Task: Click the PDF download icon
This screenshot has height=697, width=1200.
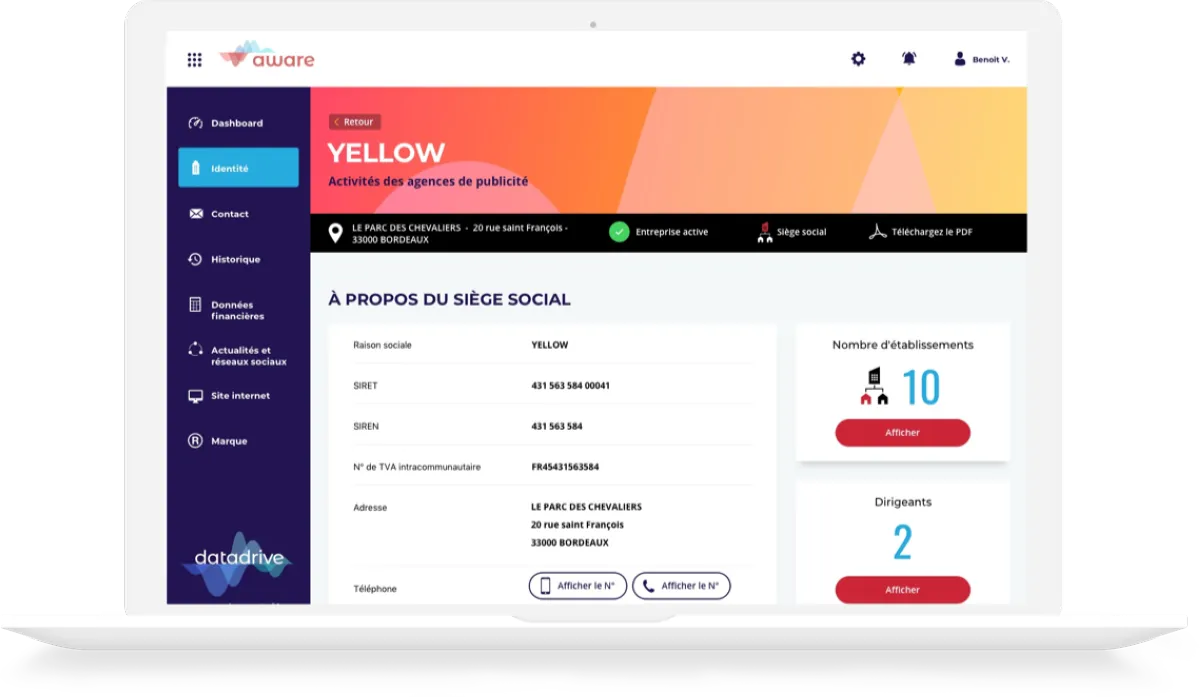Action: click(878, 232)
